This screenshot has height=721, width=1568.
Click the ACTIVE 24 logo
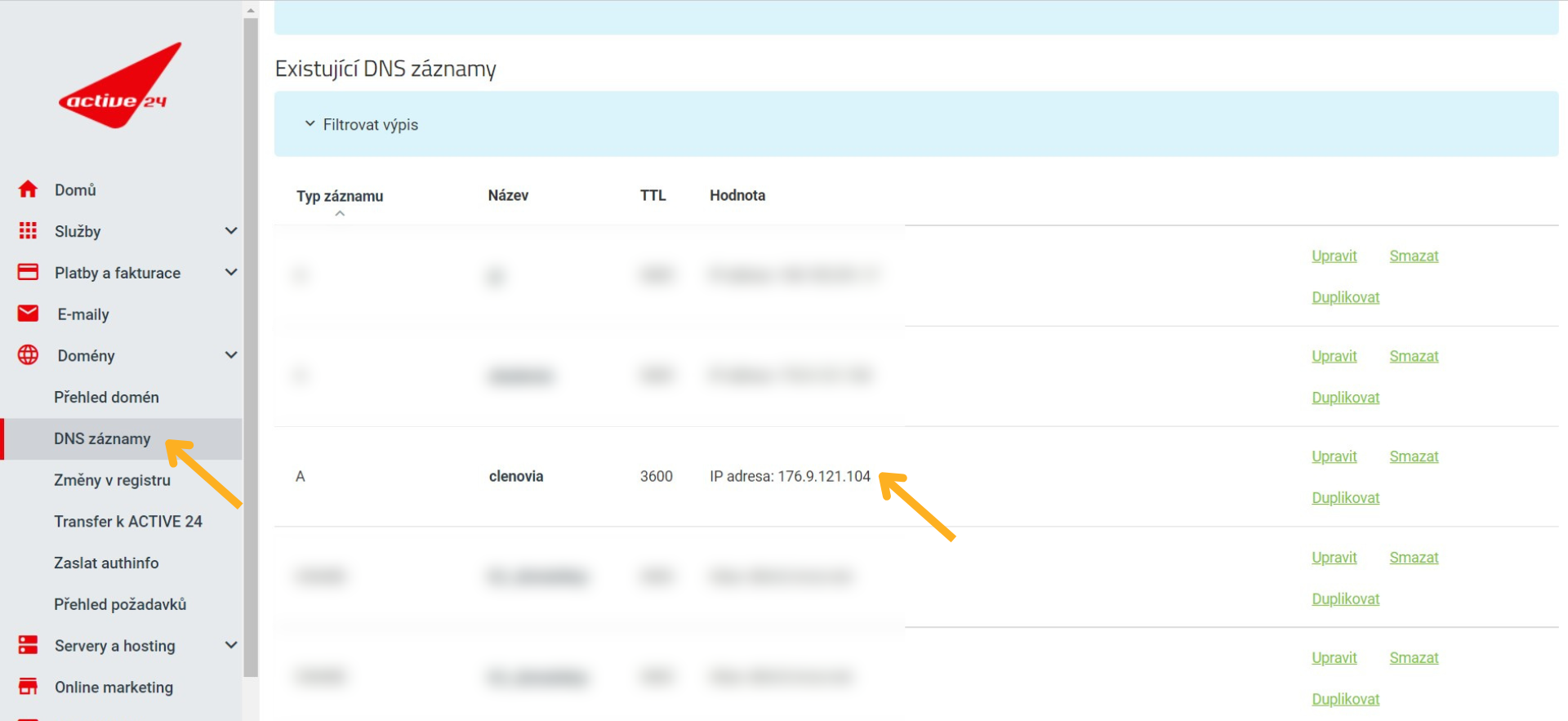(x=120, y=86)
